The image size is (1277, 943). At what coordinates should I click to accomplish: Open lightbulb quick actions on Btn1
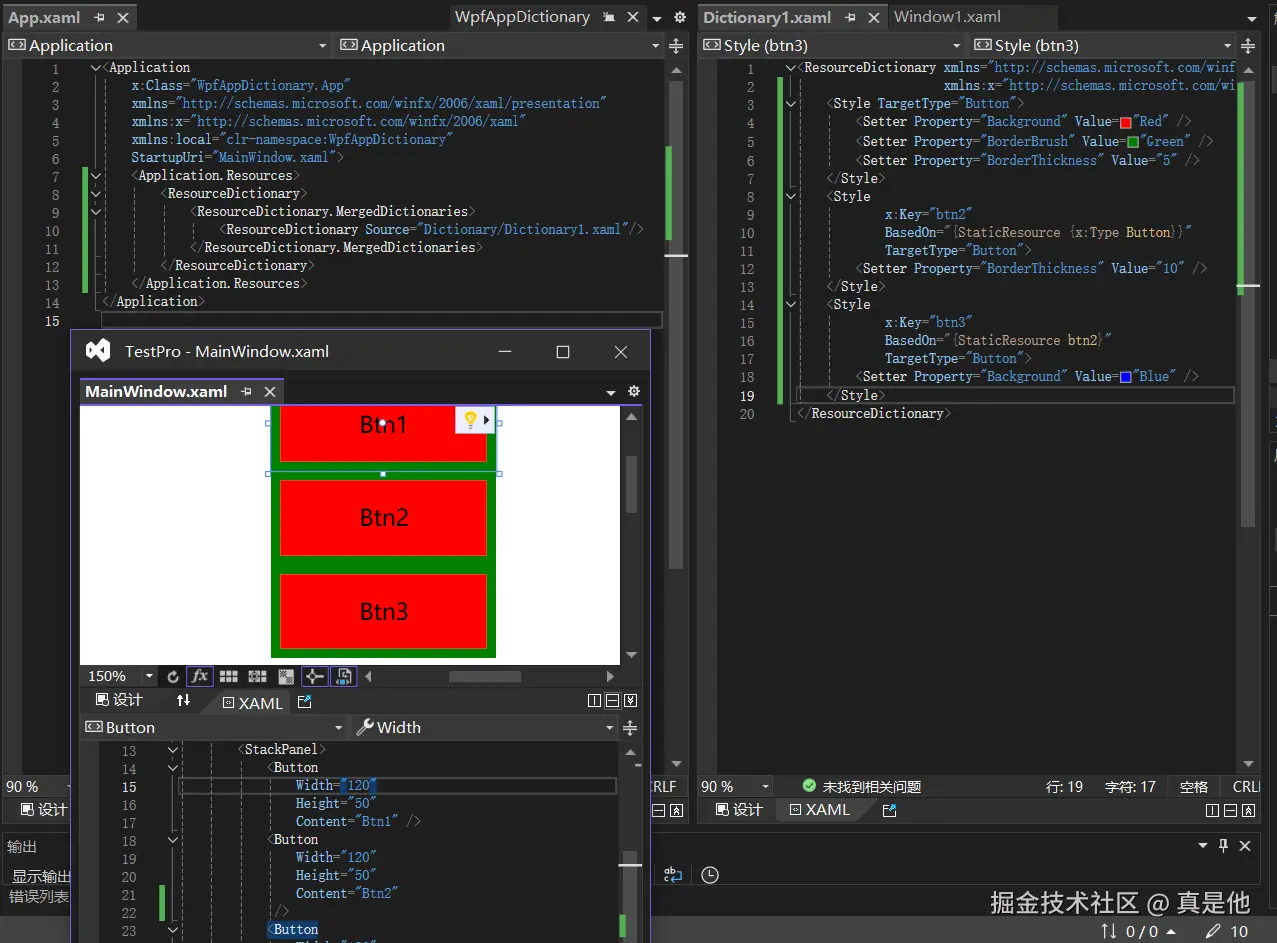[470, 420]
